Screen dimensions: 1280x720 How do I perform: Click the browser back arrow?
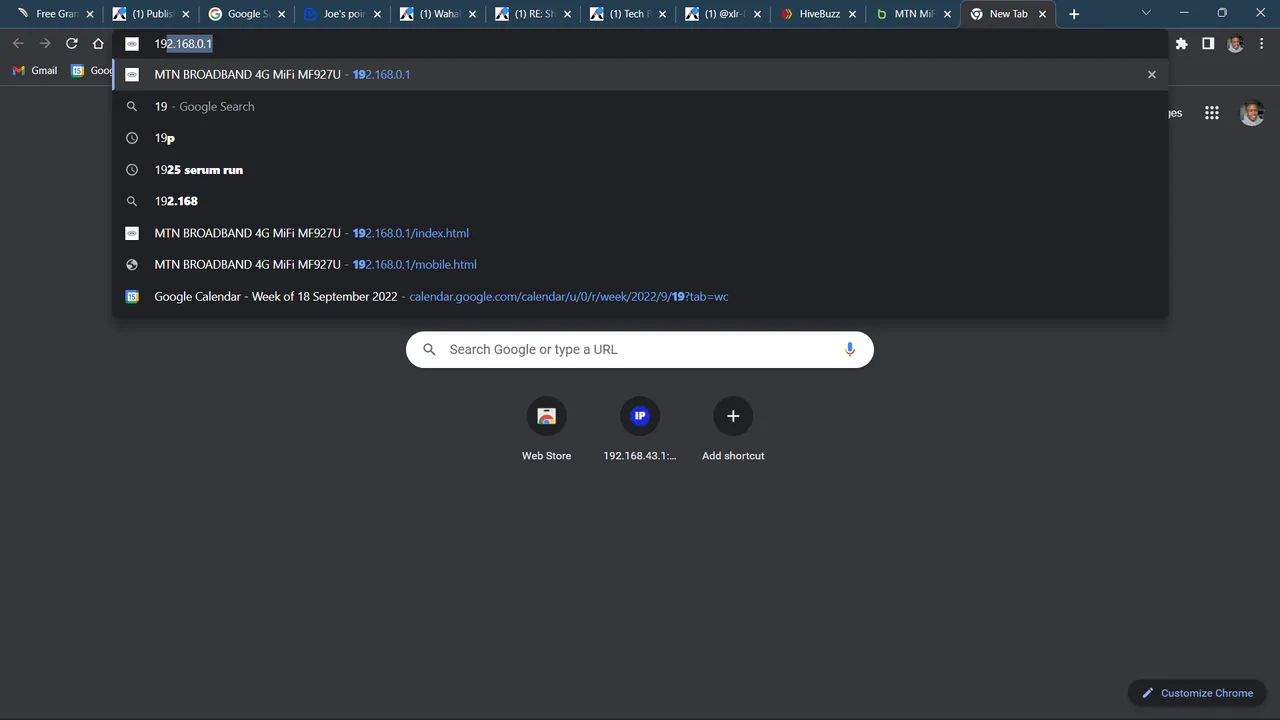click(18, 43)
